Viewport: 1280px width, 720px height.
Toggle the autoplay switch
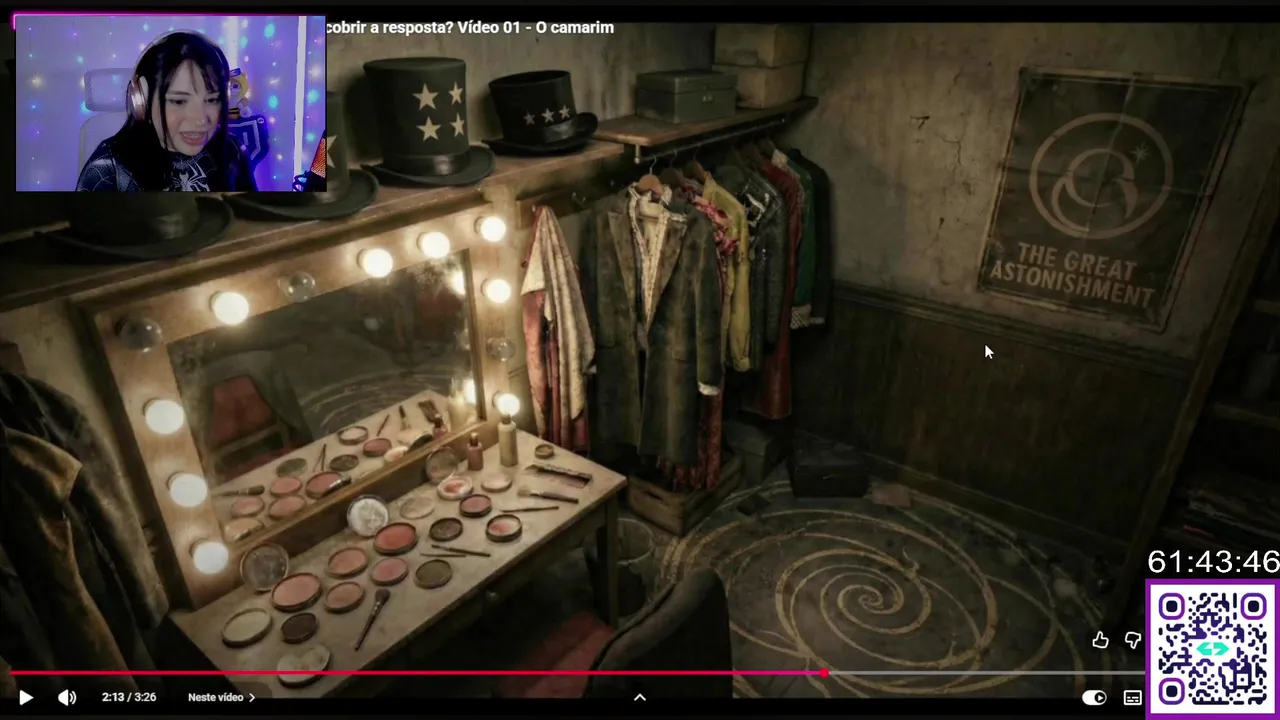point(1095,697)
